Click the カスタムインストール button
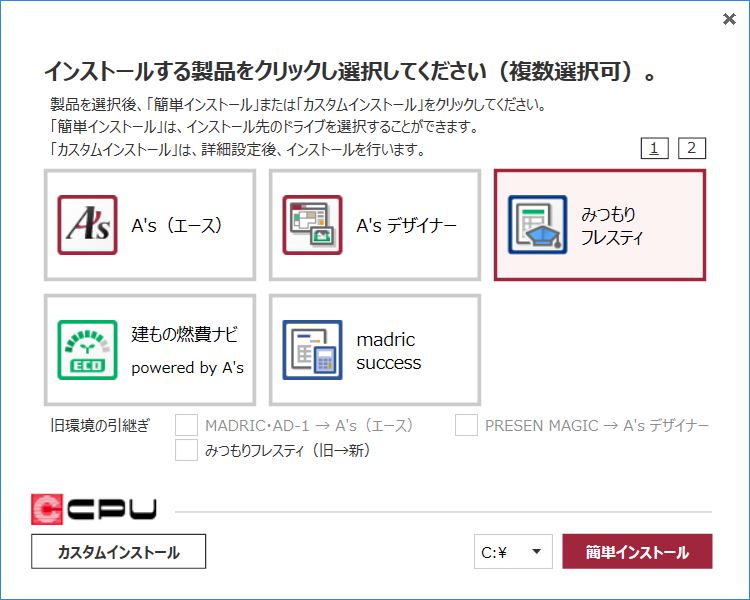750x600 pixels. click(x=119, y=552)
